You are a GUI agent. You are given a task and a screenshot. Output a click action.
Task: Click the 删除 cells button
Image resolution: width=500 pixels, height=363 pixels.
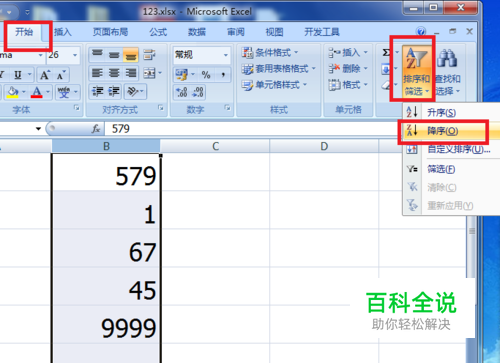click(x=348, y=69)
